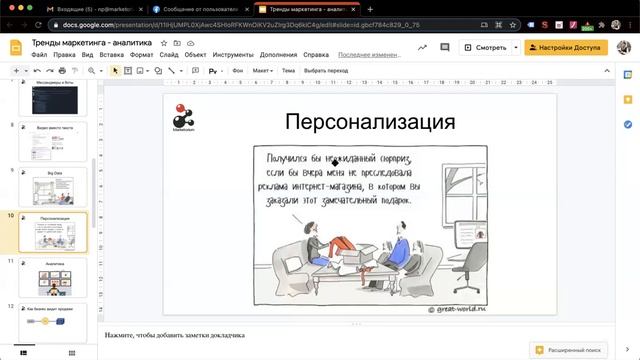Star the presentation document
This screenshot has height=360, width=640.
pos(164,43)
